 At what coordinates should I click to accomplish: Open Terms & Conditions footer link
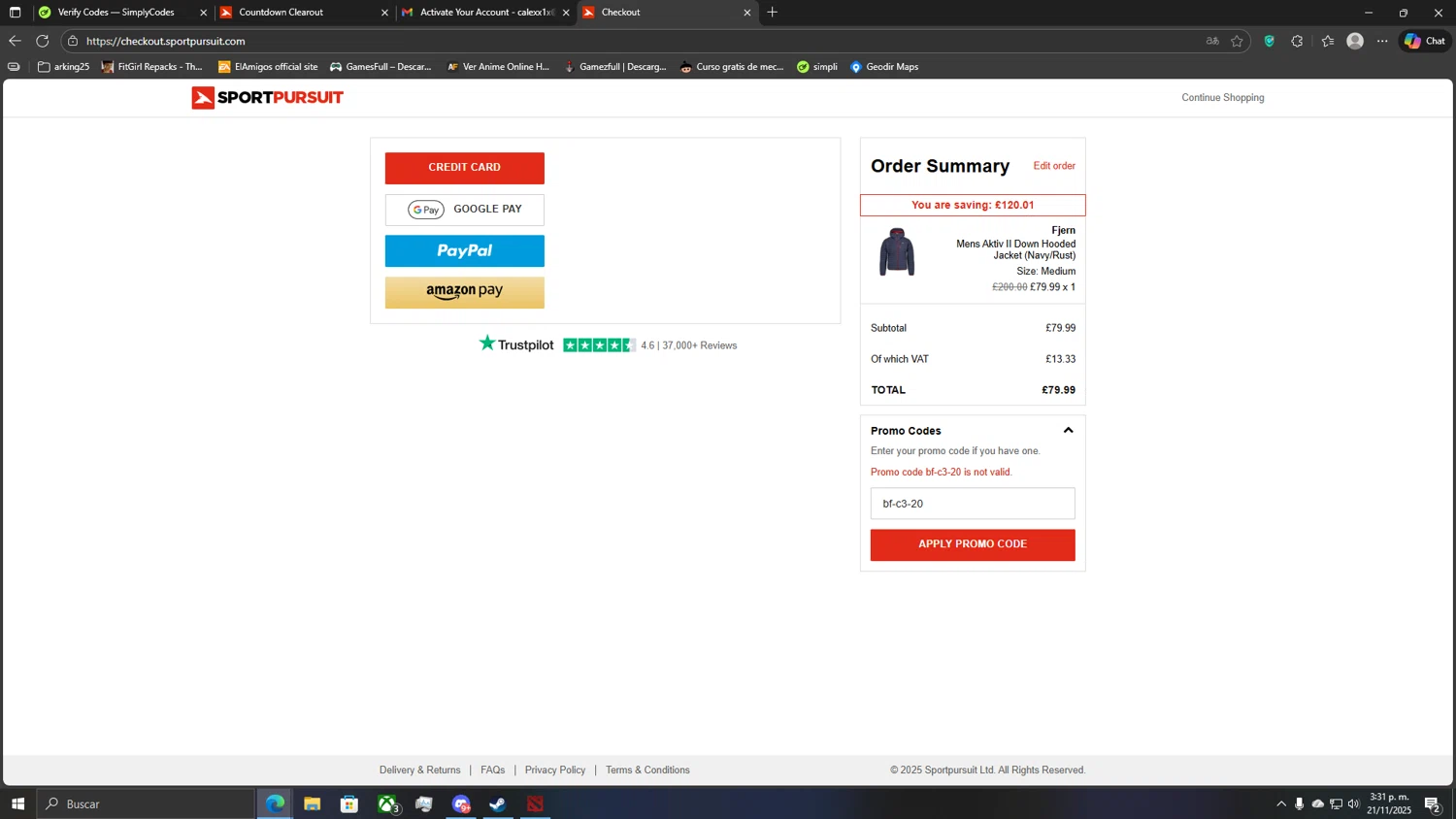647,770
